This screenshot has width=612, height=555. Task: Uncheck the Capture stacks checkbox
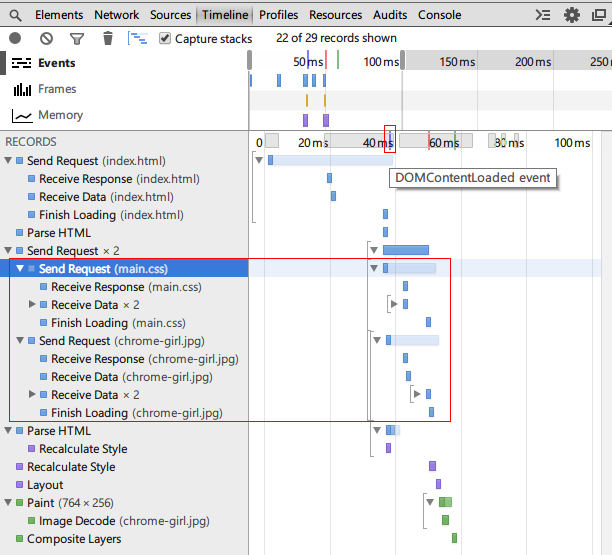pos(165,38)
